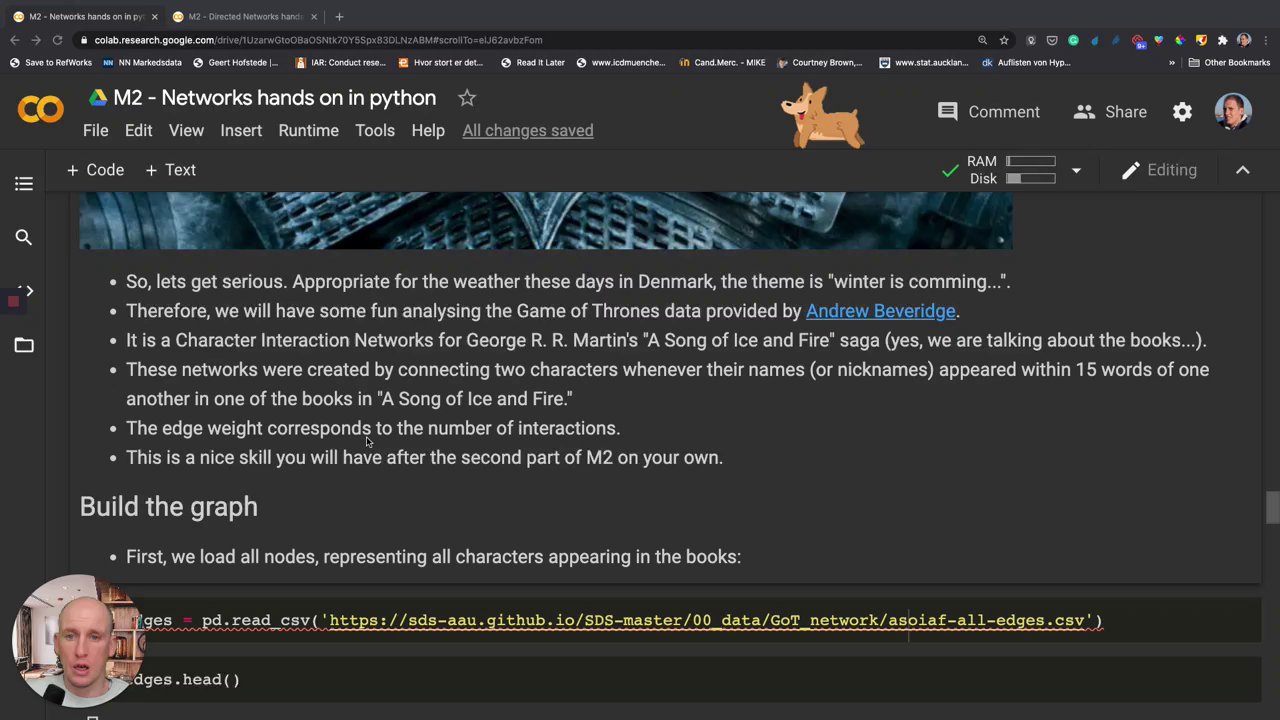
Task: Click the RAM usage bar
Action: [x=1031, y=161]
